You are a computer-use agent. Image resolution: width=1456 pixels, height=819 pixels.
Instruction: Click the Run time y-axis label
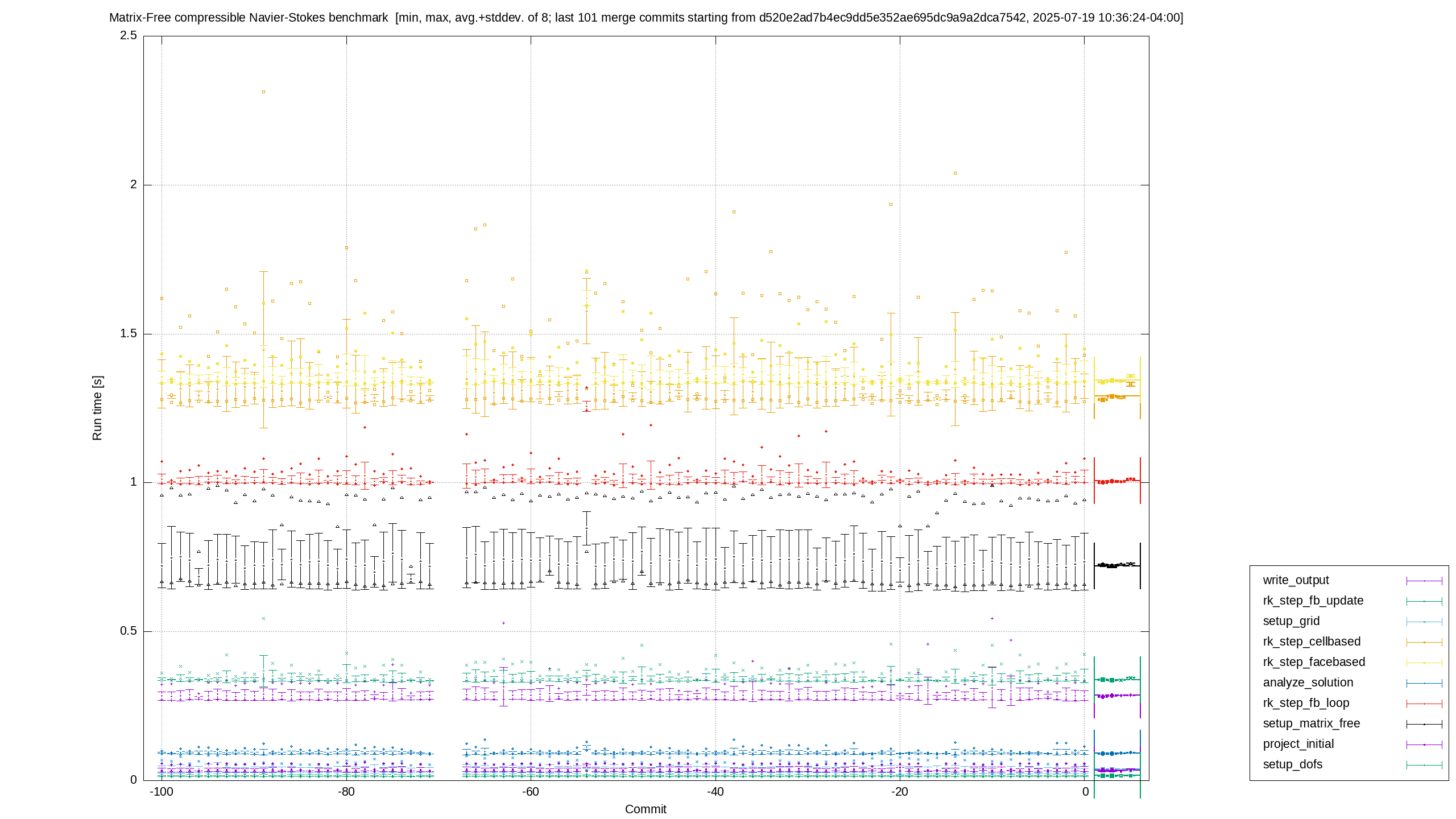[x=97, y=408]
